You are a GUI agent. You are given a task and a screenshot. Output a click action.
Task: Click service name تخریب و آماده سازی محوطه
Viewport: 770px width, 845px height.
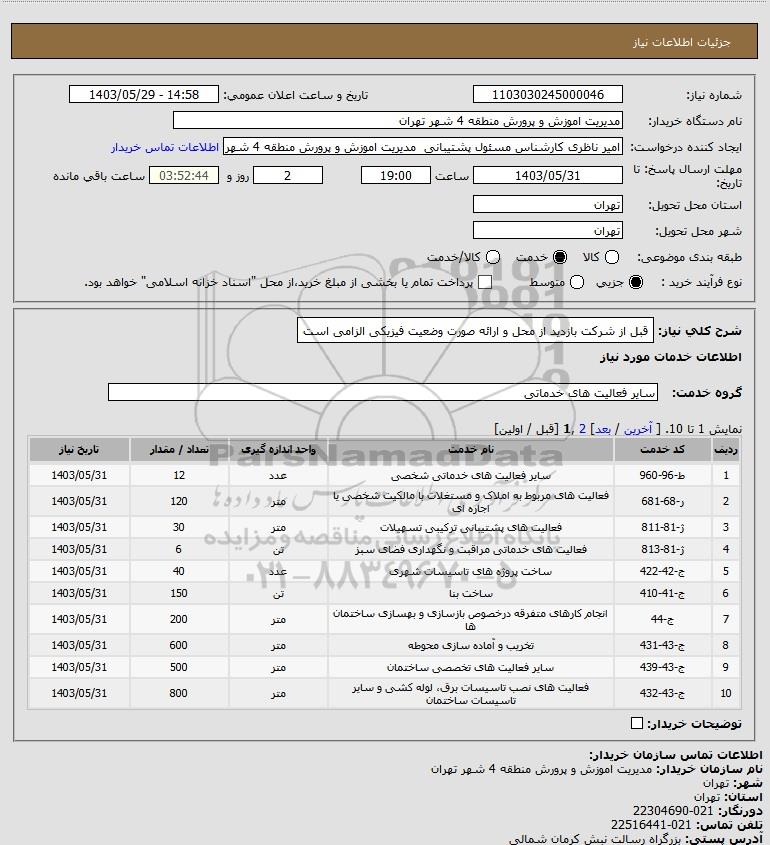click(470, 645)
